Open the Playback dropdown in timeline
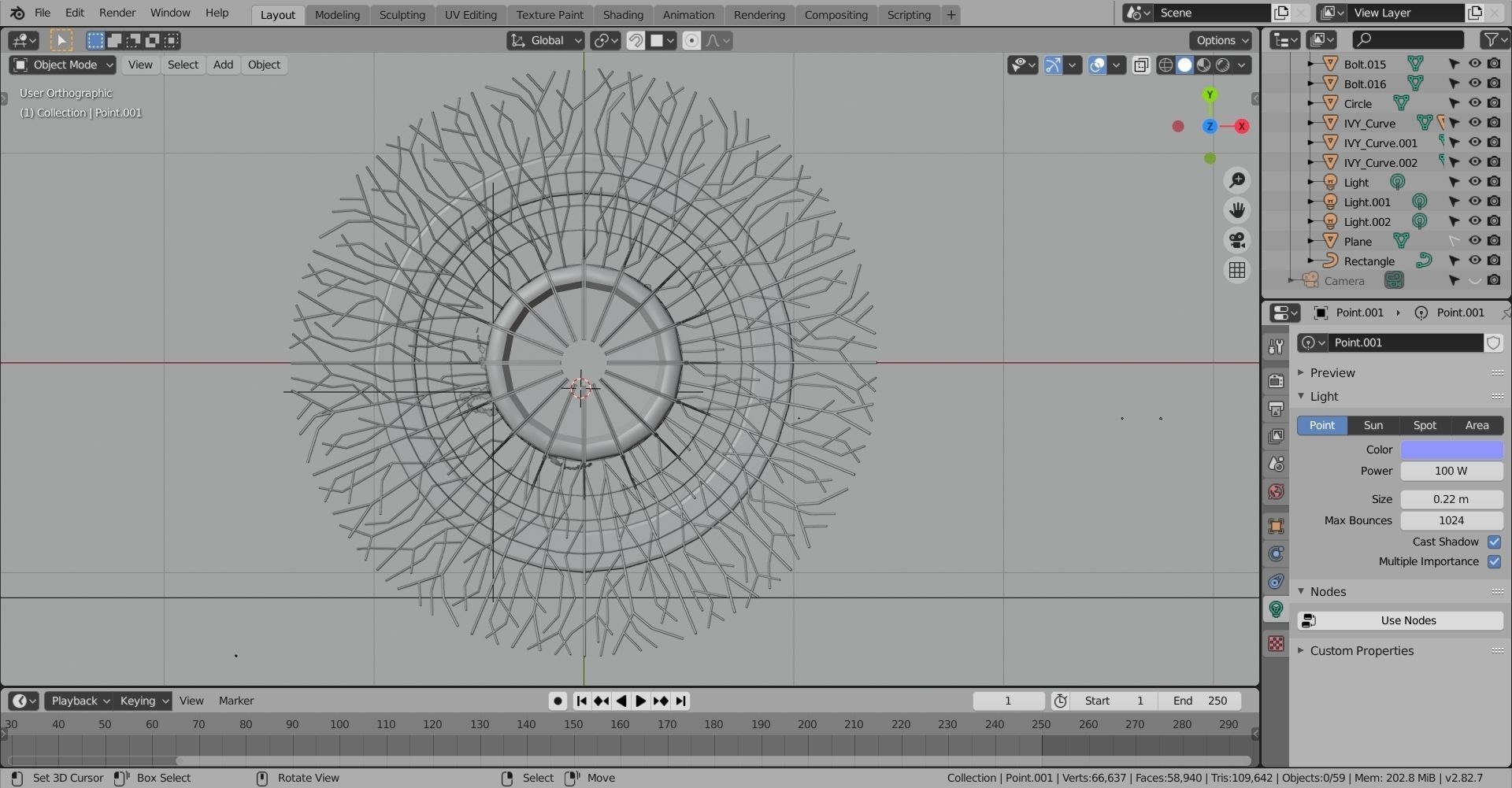Screen dimensions: 1512x788 click(80, 701)
